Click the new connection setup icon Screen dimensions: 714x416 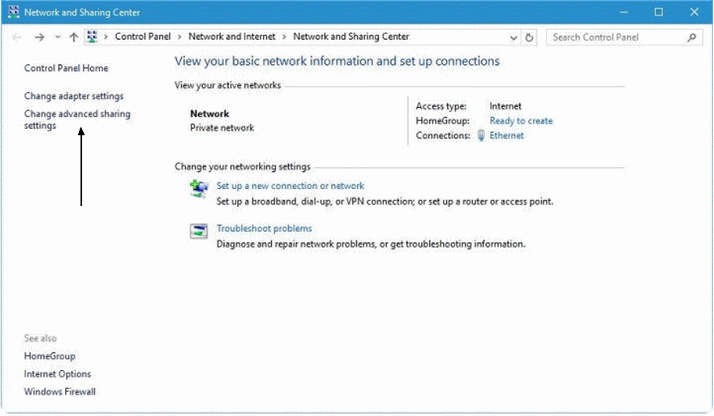pos(199,188)
